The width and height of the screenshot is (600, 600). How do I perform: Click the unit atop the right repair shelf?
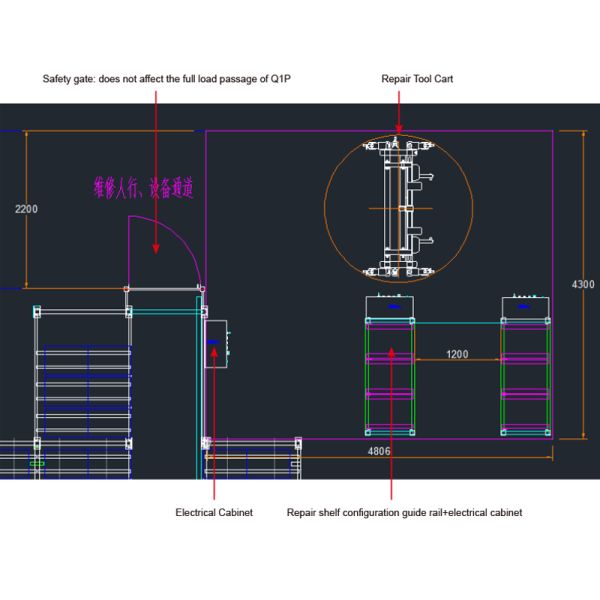coord(526,306)
